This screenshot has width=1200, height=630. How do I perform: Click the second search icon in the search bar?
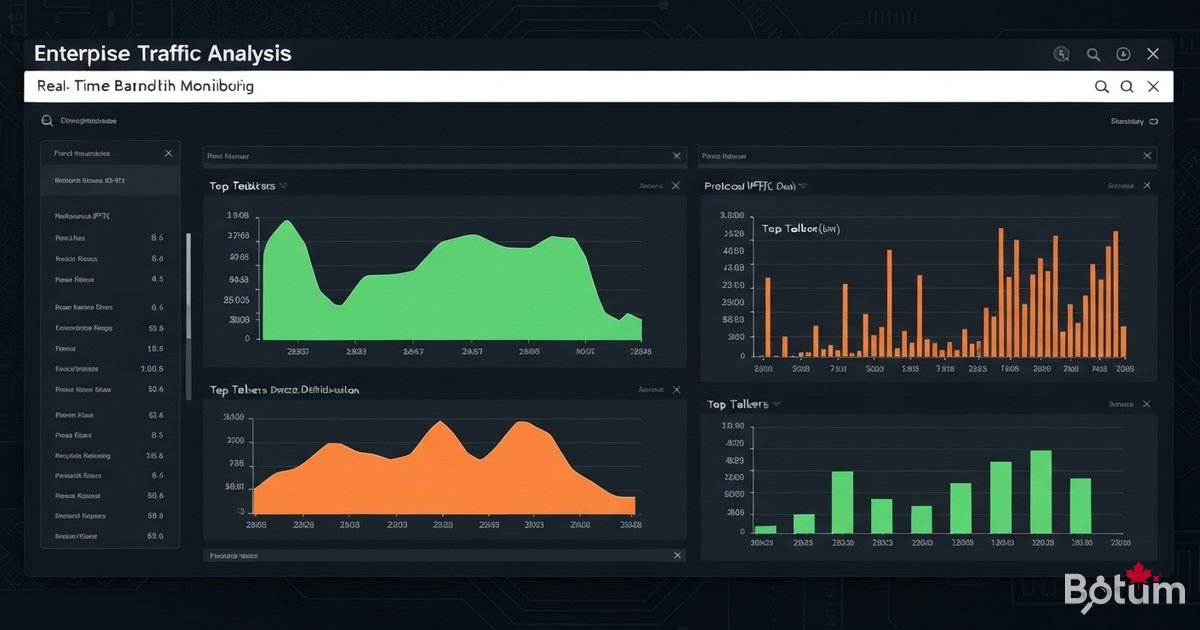click(x=1127, y=87)
